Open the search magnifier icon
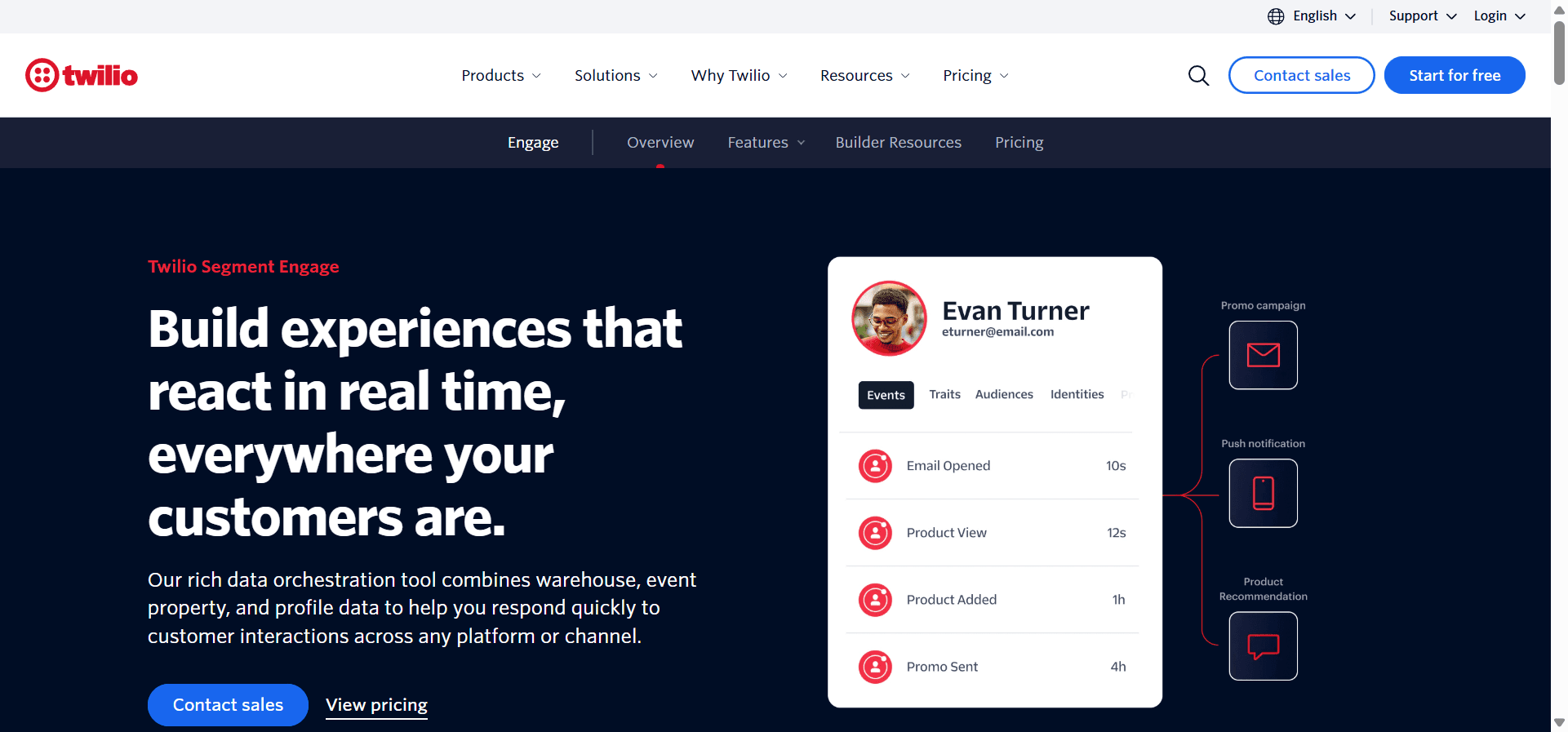Screen dimensions: 1568x732 pos(1198,75)
